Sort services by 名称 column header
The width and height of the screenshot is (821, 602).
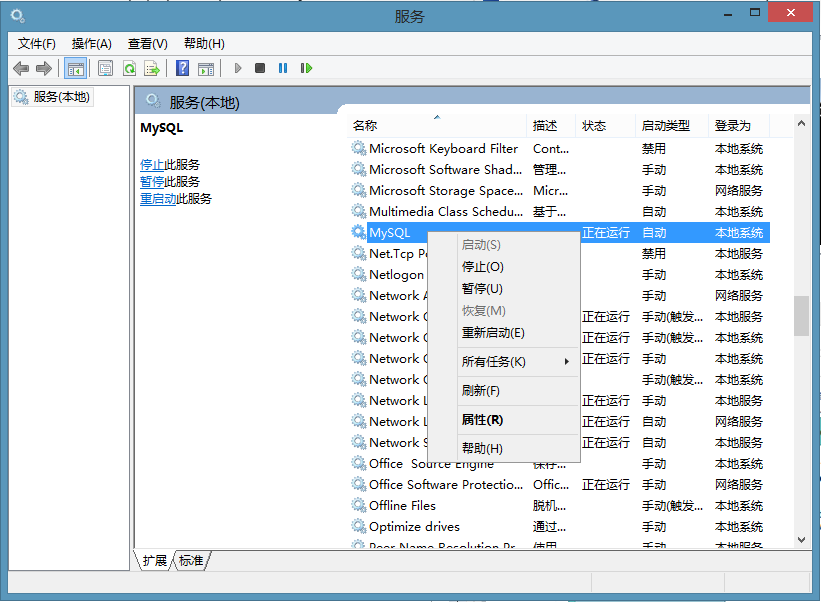pos(437,125)
